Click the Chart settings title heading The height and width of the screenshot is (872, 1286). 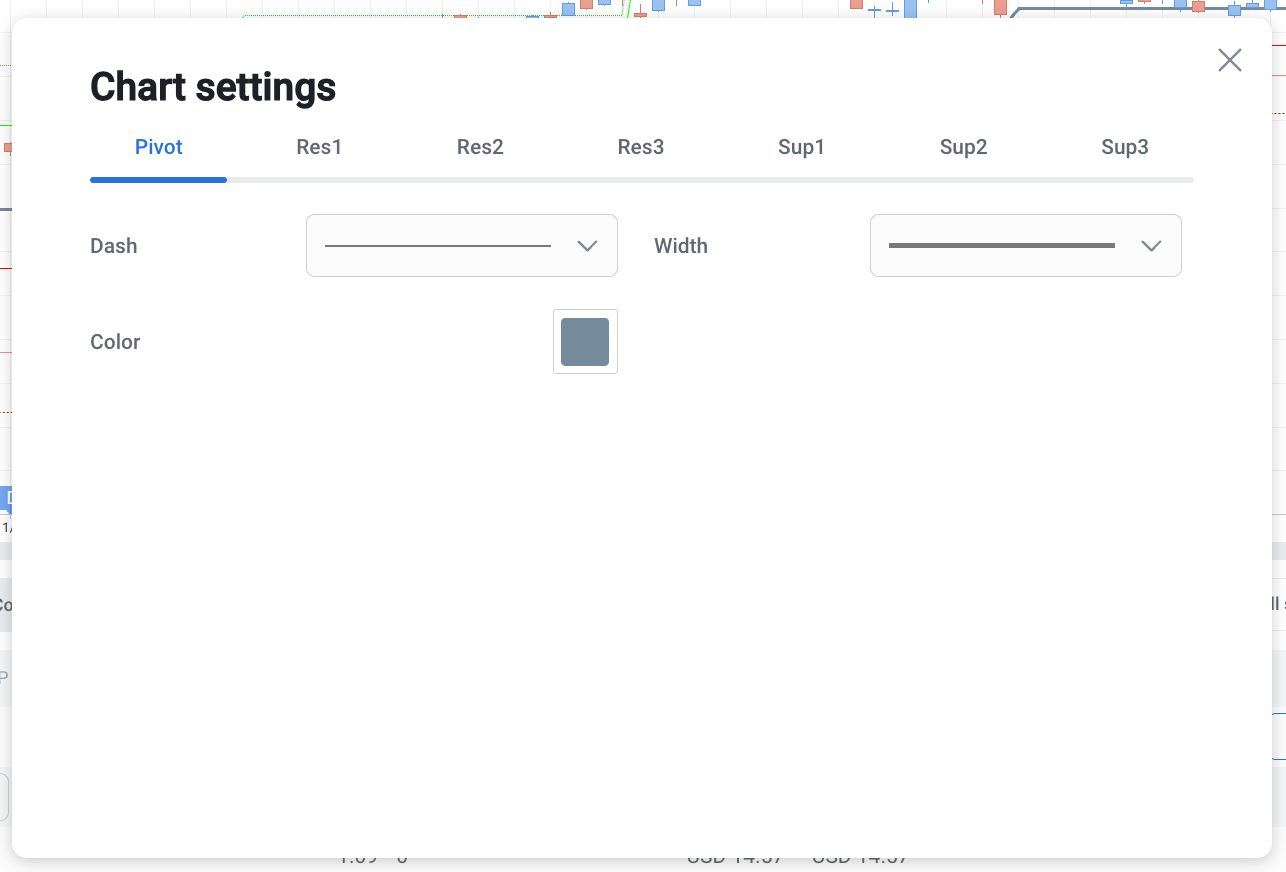(x=213, y=88)
